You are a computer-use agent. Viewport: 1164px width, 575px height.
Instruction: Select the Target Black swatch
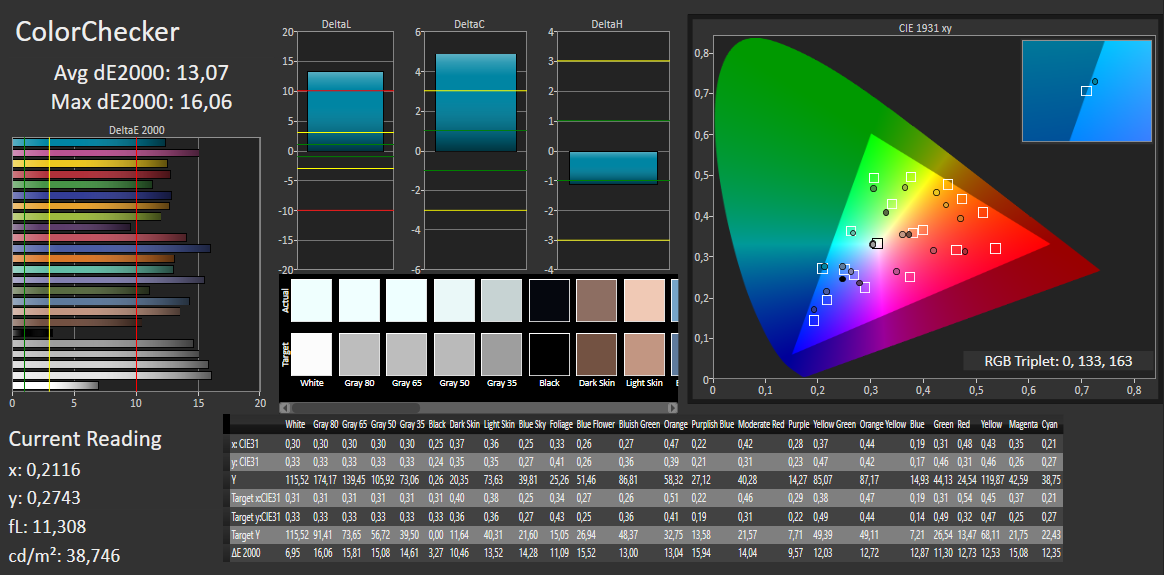[x=549, y=355]
